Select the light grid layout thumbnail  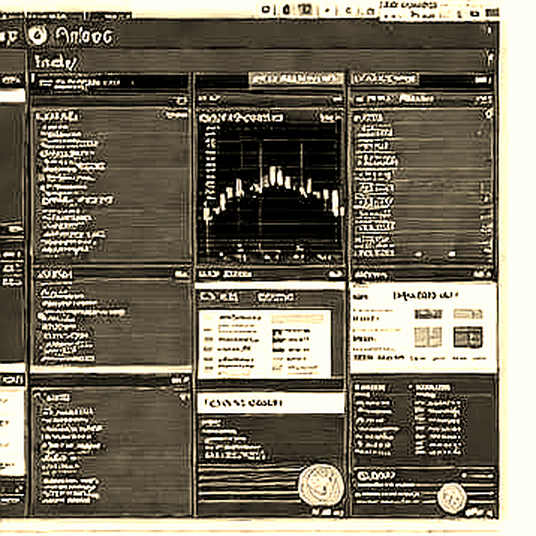[x=428, y=337]
